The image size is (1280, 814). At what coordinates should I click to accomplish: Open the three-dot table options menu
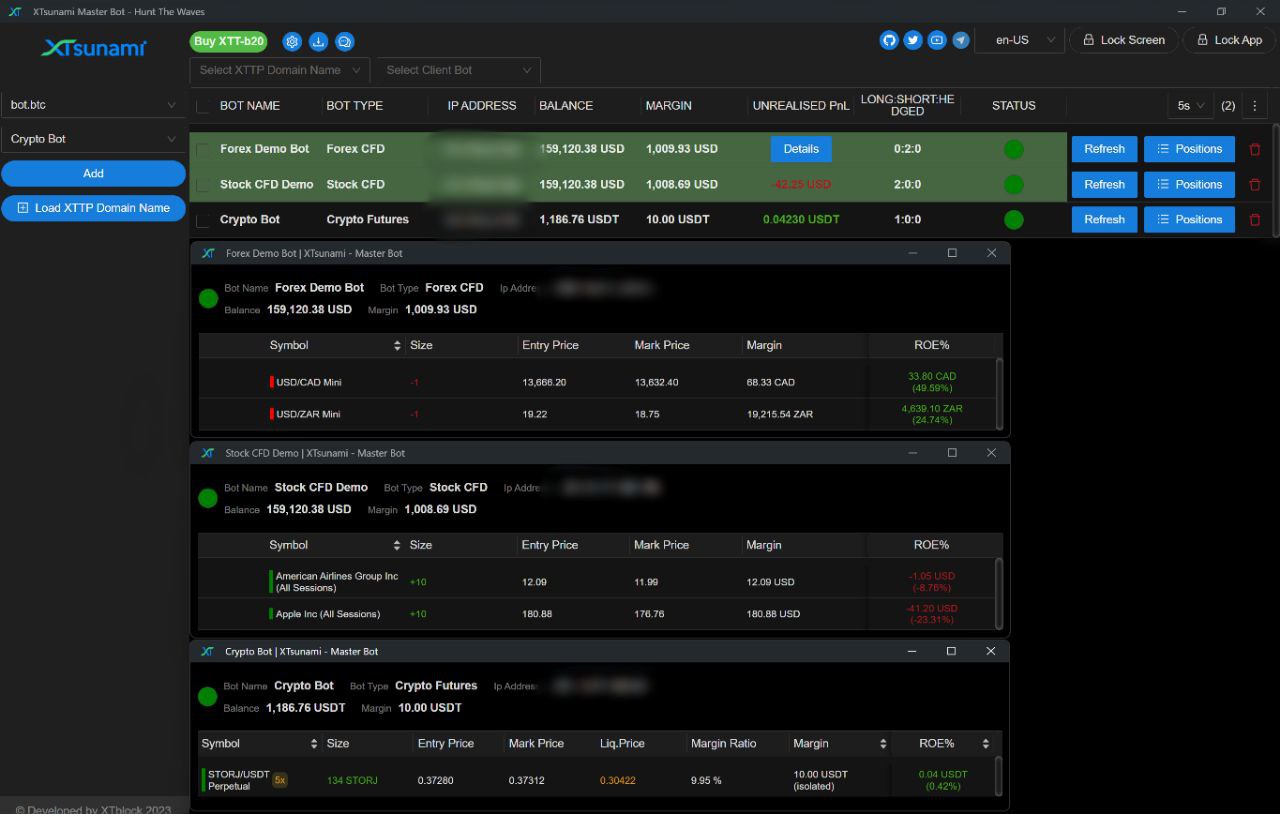(1254, 106)
